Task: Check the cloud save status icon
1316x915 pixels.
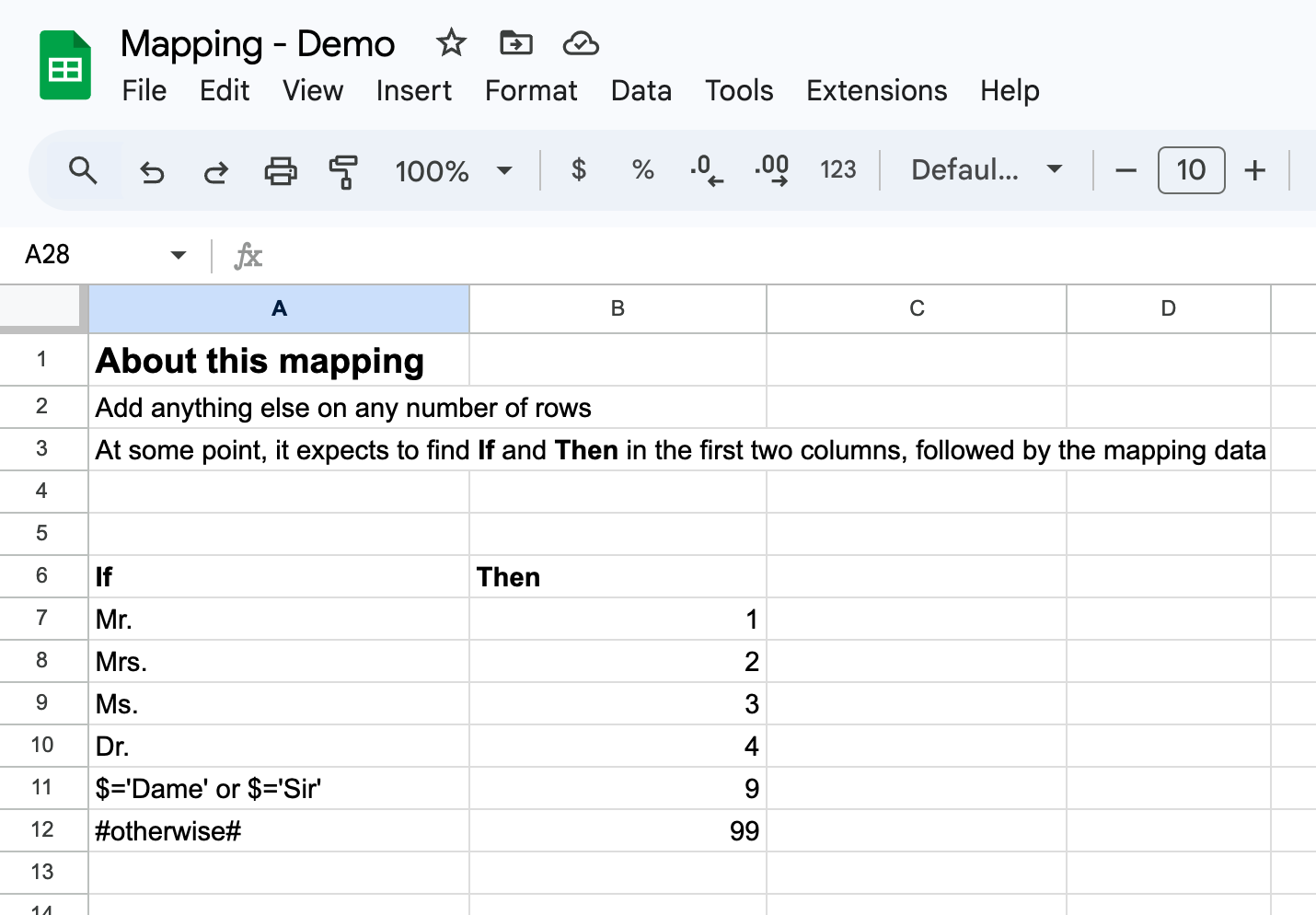Action: click(581, 42)
